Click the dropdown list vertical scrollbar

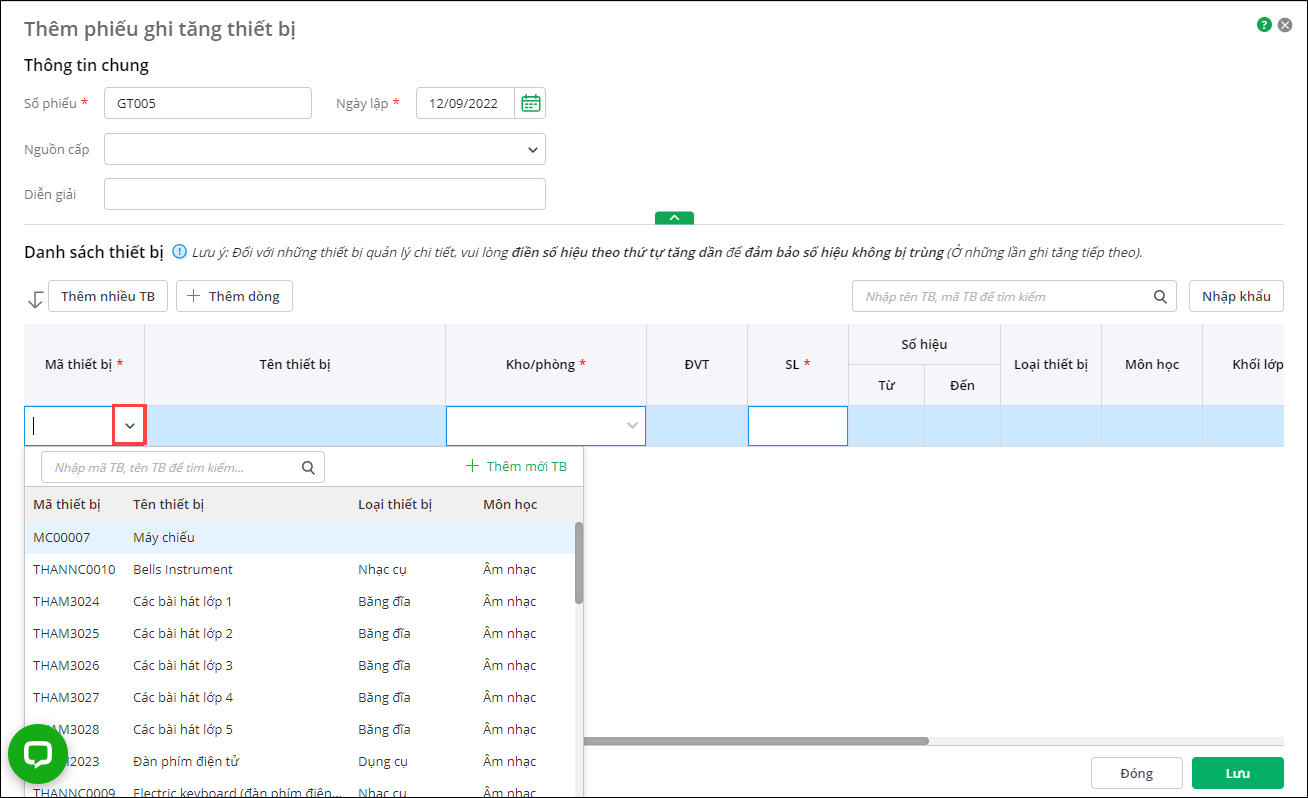[x=579, y=562]
